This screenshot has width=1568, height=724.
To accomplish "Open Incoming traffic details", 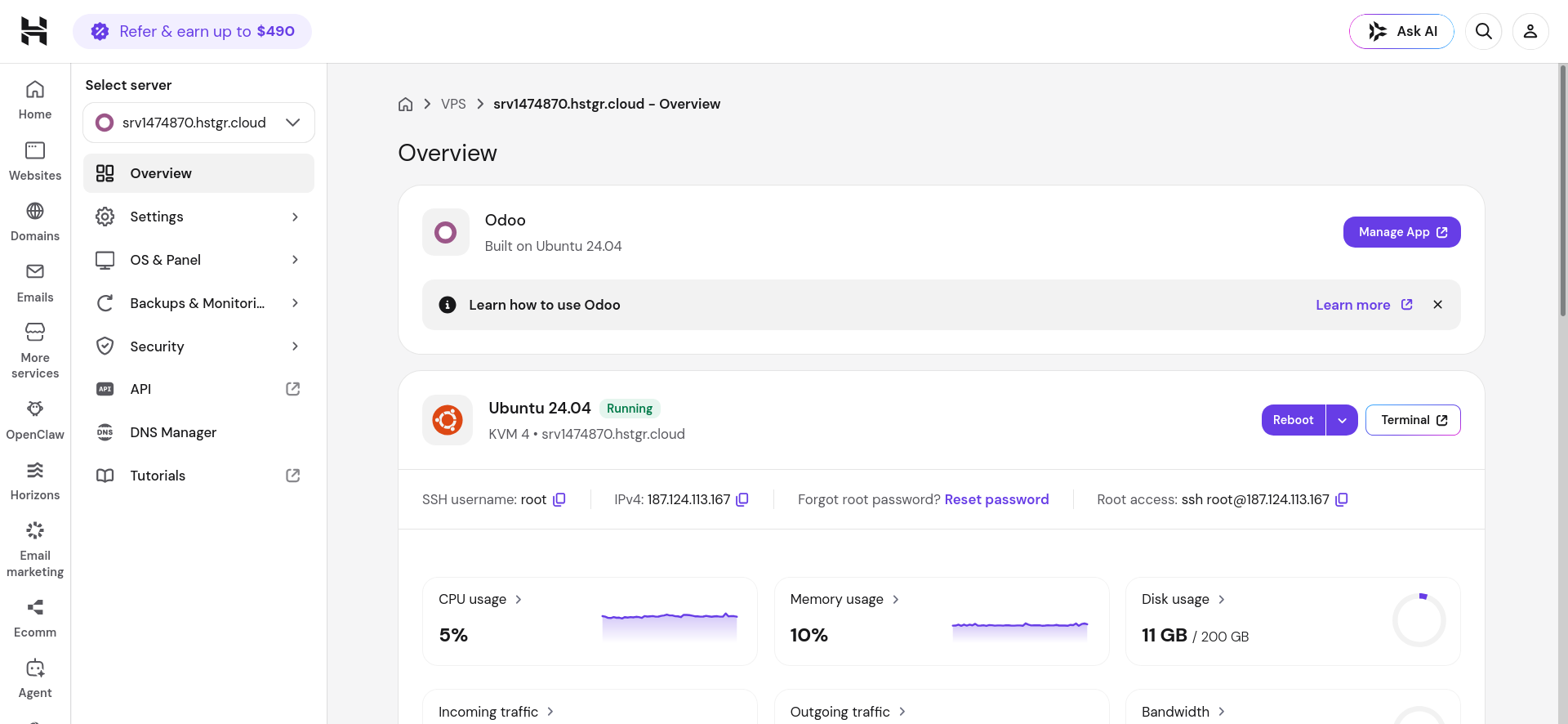I will coord(497,712).
